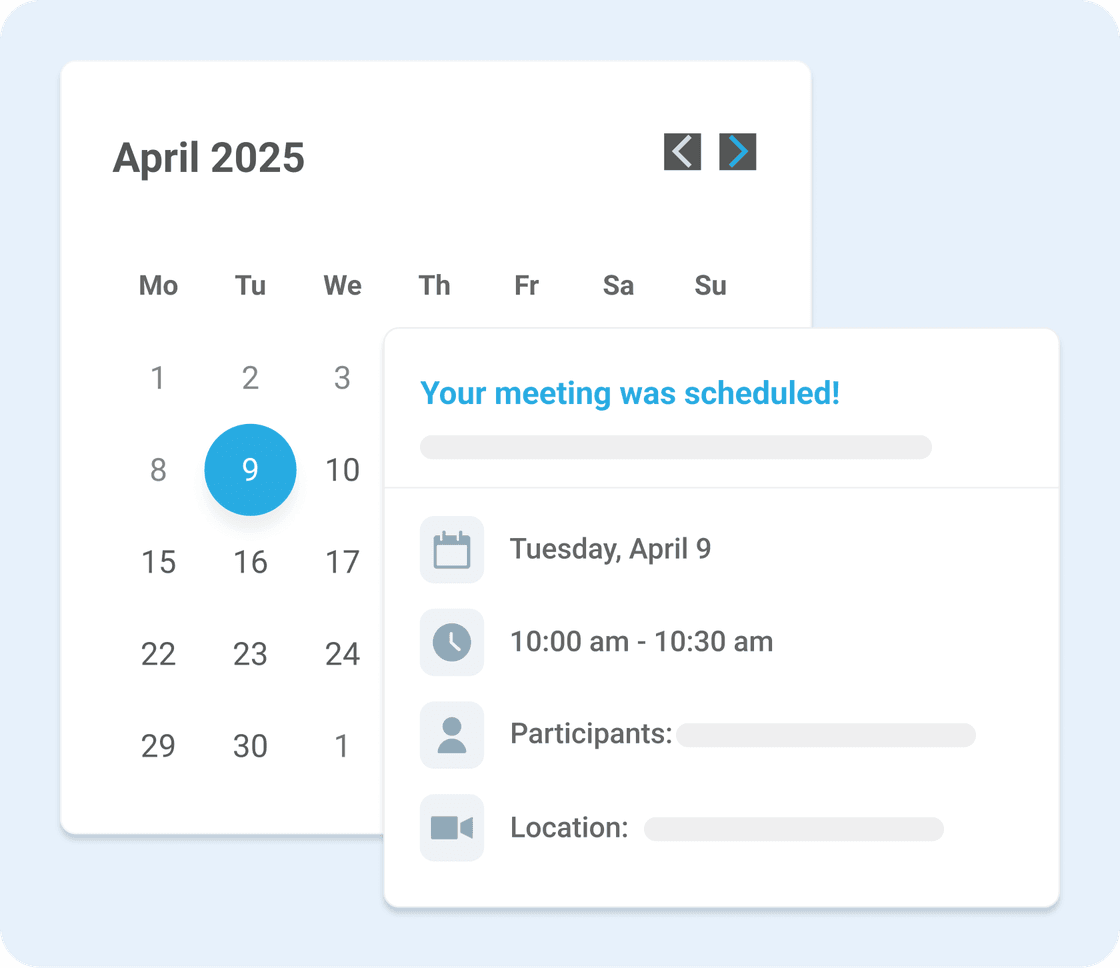Go to the next month arrow
The width and height of the screenshot is (1120, 968).
[737, 152]
